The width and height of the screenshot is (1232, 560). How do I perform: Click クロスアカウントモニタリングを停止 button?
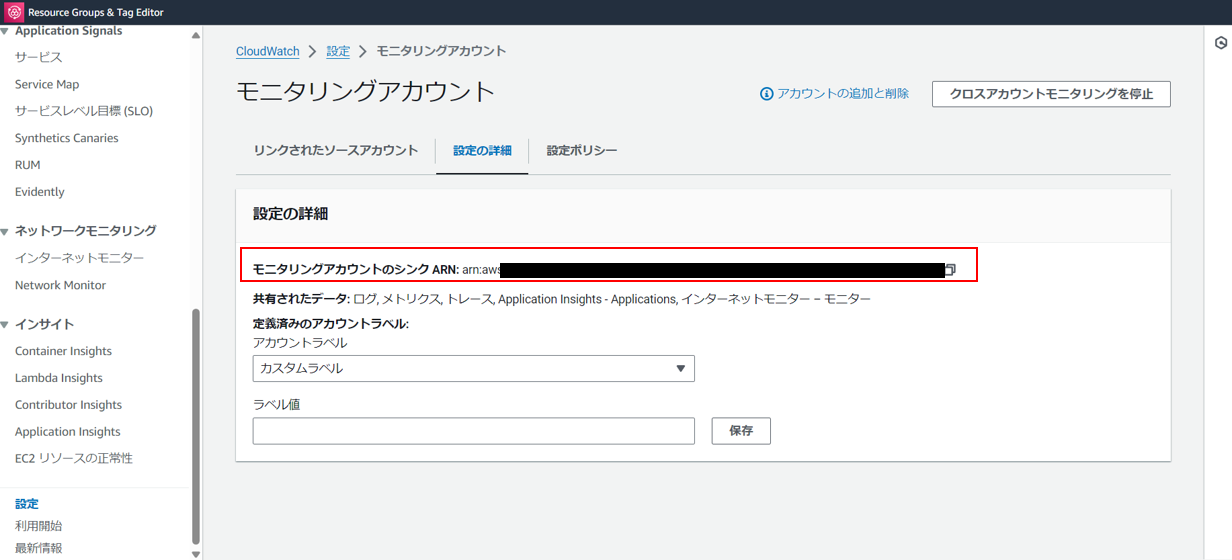tap(1051, 94)
